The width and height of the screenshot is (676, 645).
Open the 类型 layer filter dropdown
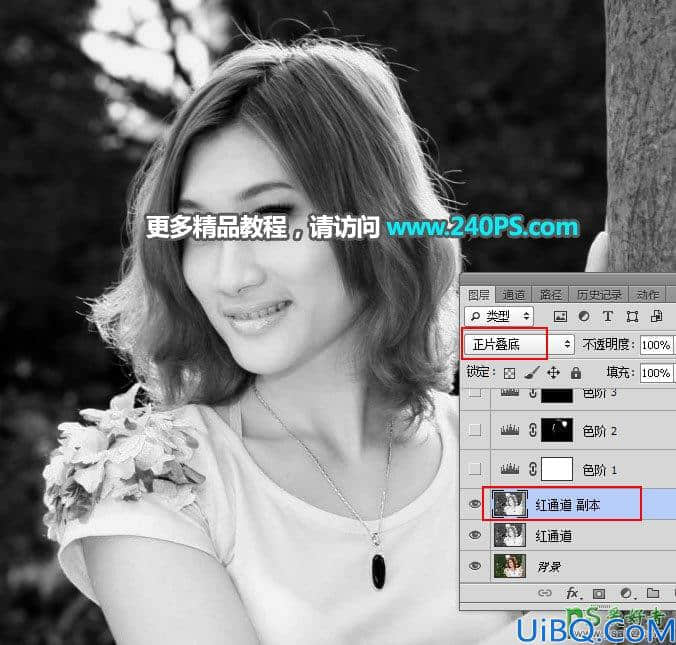[499, 316]
